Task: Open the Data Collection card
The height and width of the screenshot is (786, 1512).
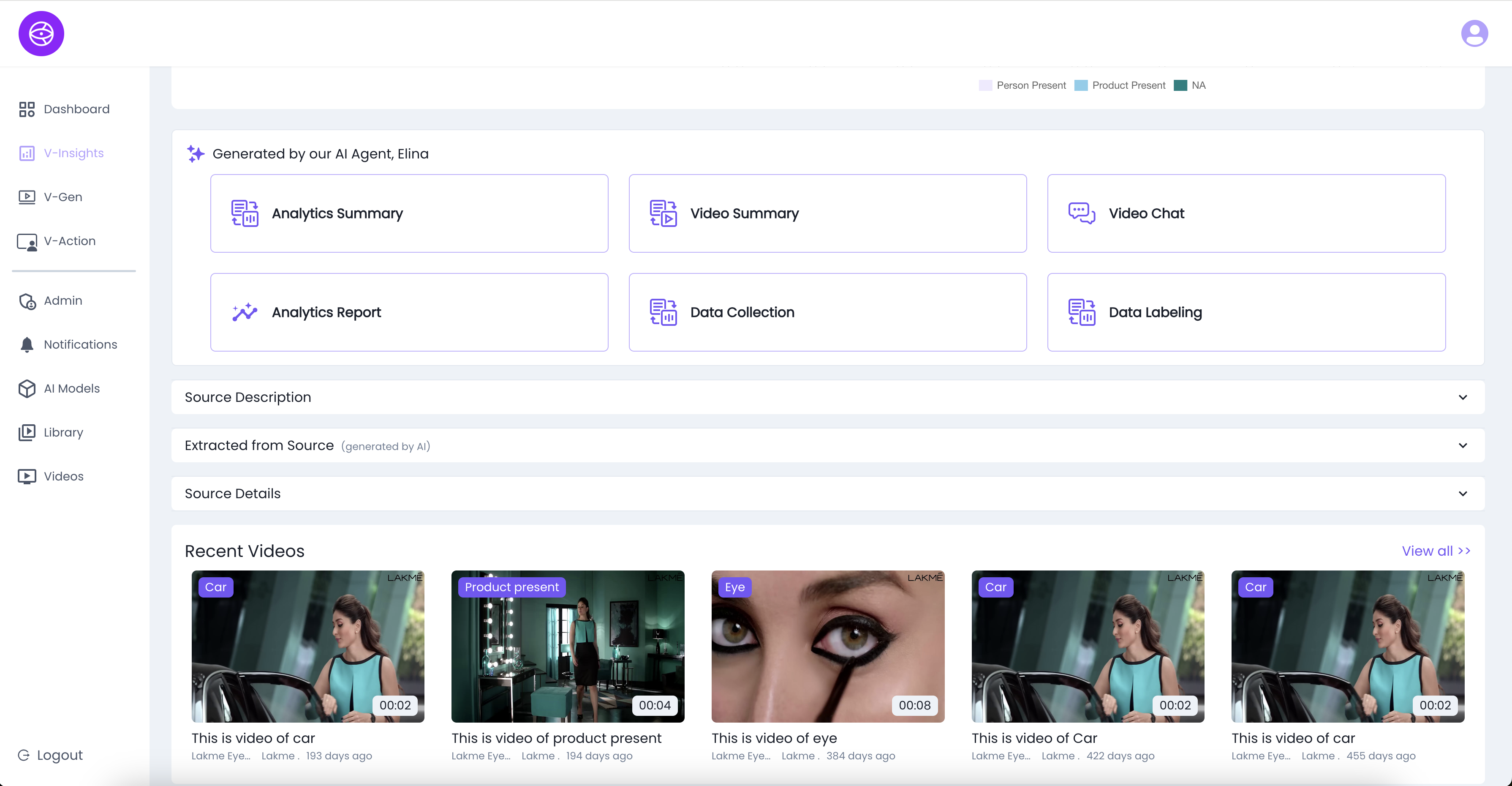Action: point(828,312)
